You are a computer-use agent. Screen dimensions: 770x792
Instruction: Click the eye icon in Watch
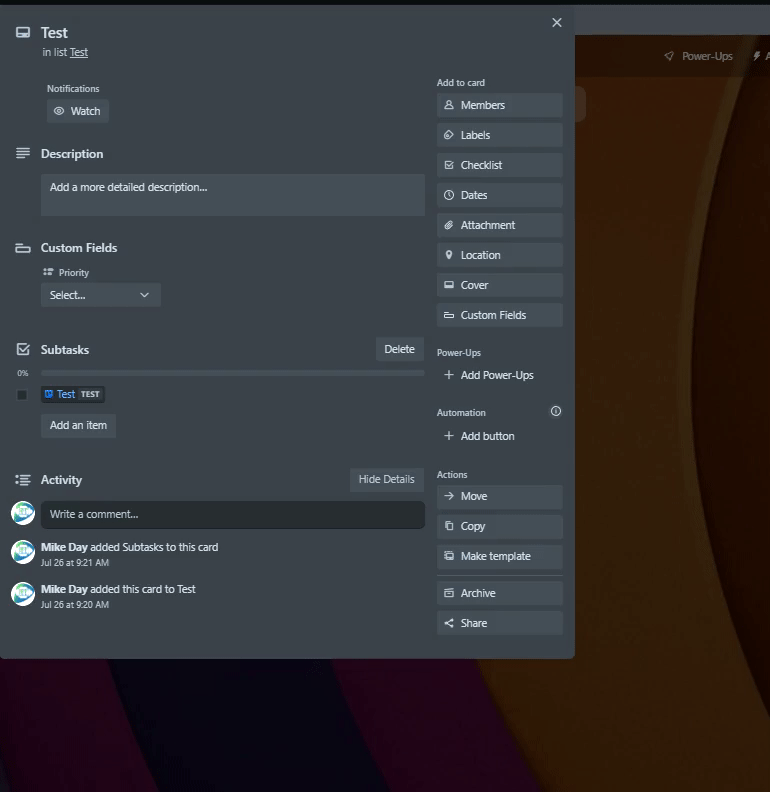59,111
